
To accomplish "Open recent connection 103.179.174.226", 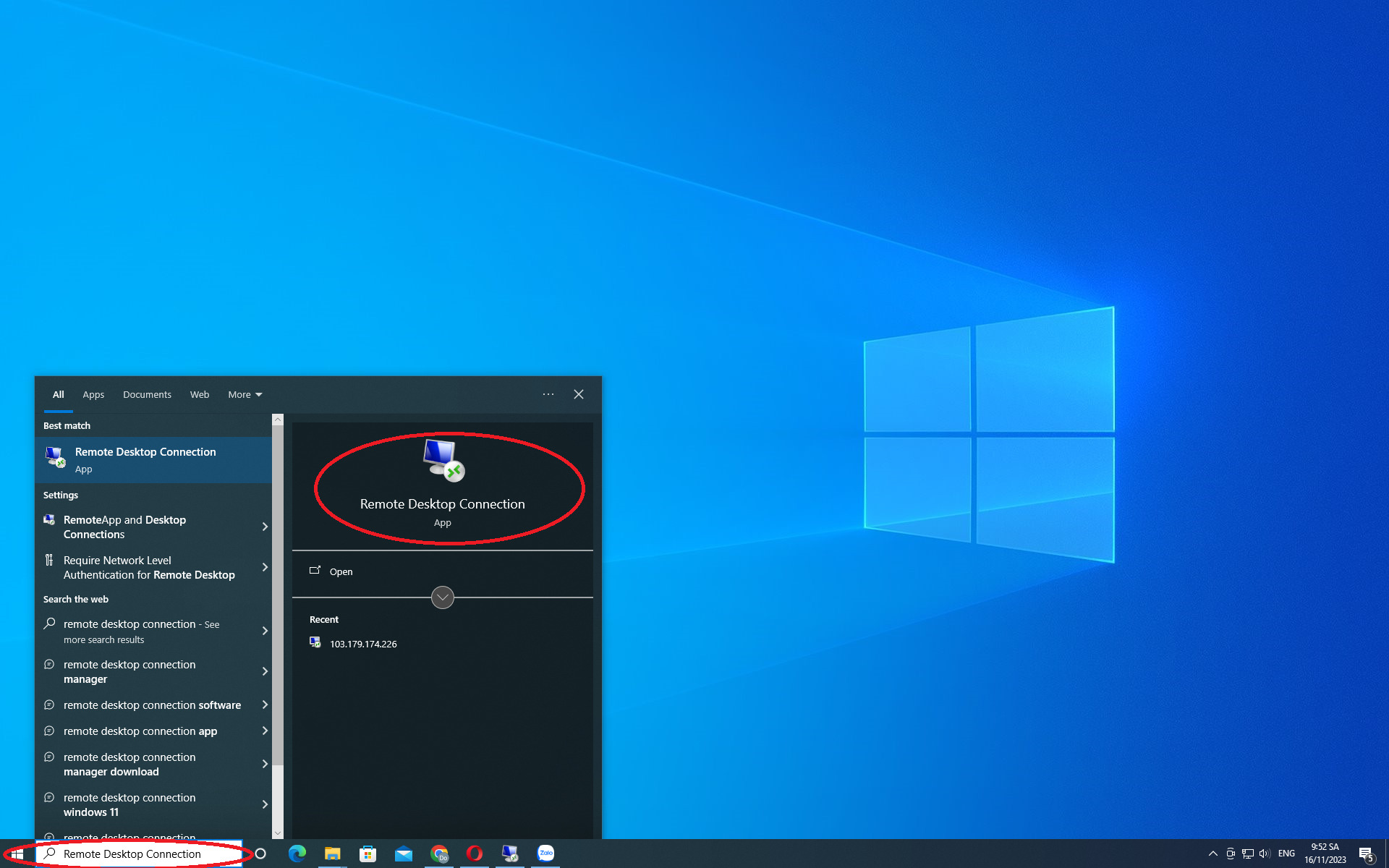I will point(362,644).
